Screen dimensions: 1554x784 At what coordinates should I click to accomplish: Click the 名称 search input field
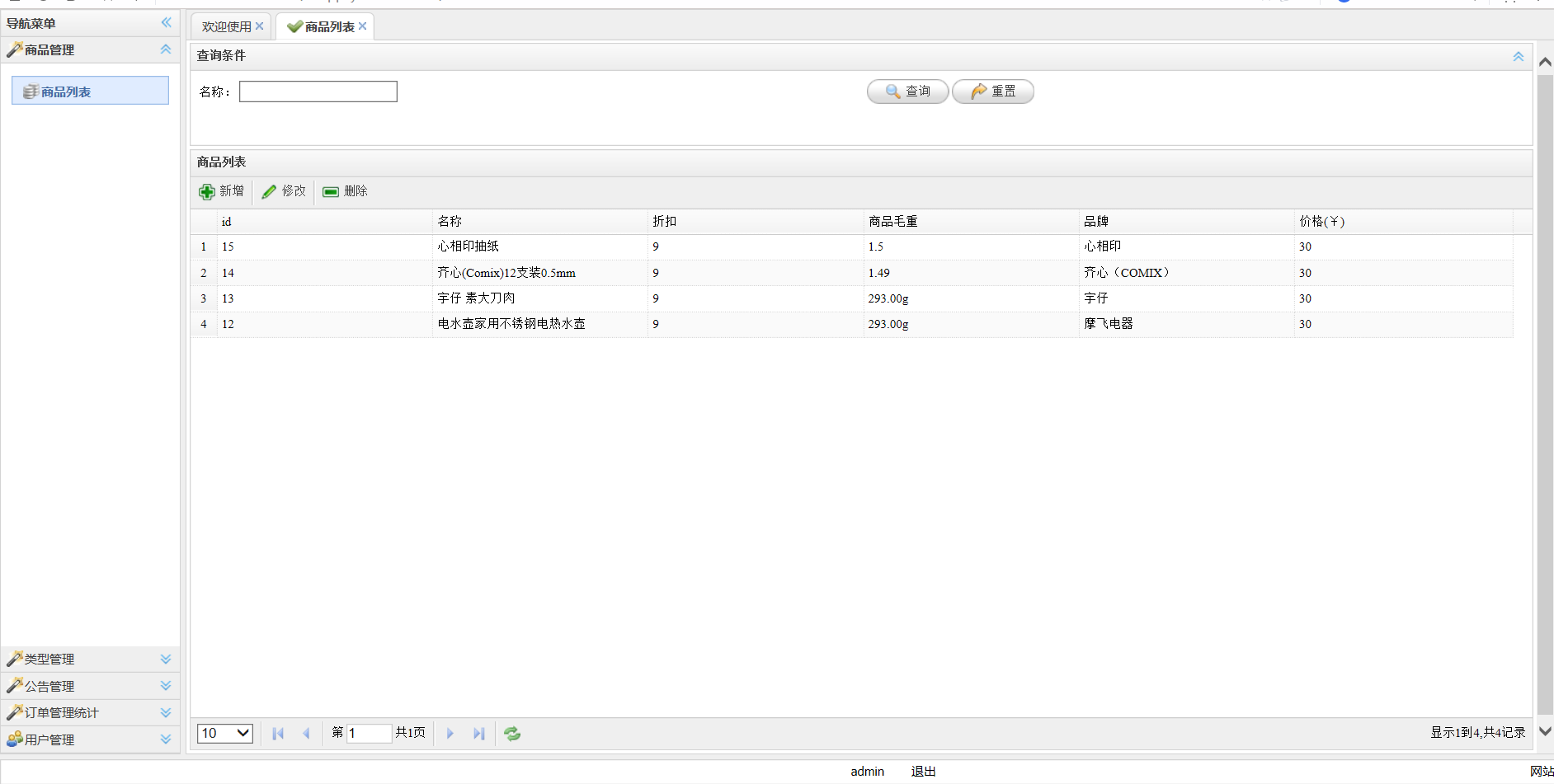click(x=318, y=92)
